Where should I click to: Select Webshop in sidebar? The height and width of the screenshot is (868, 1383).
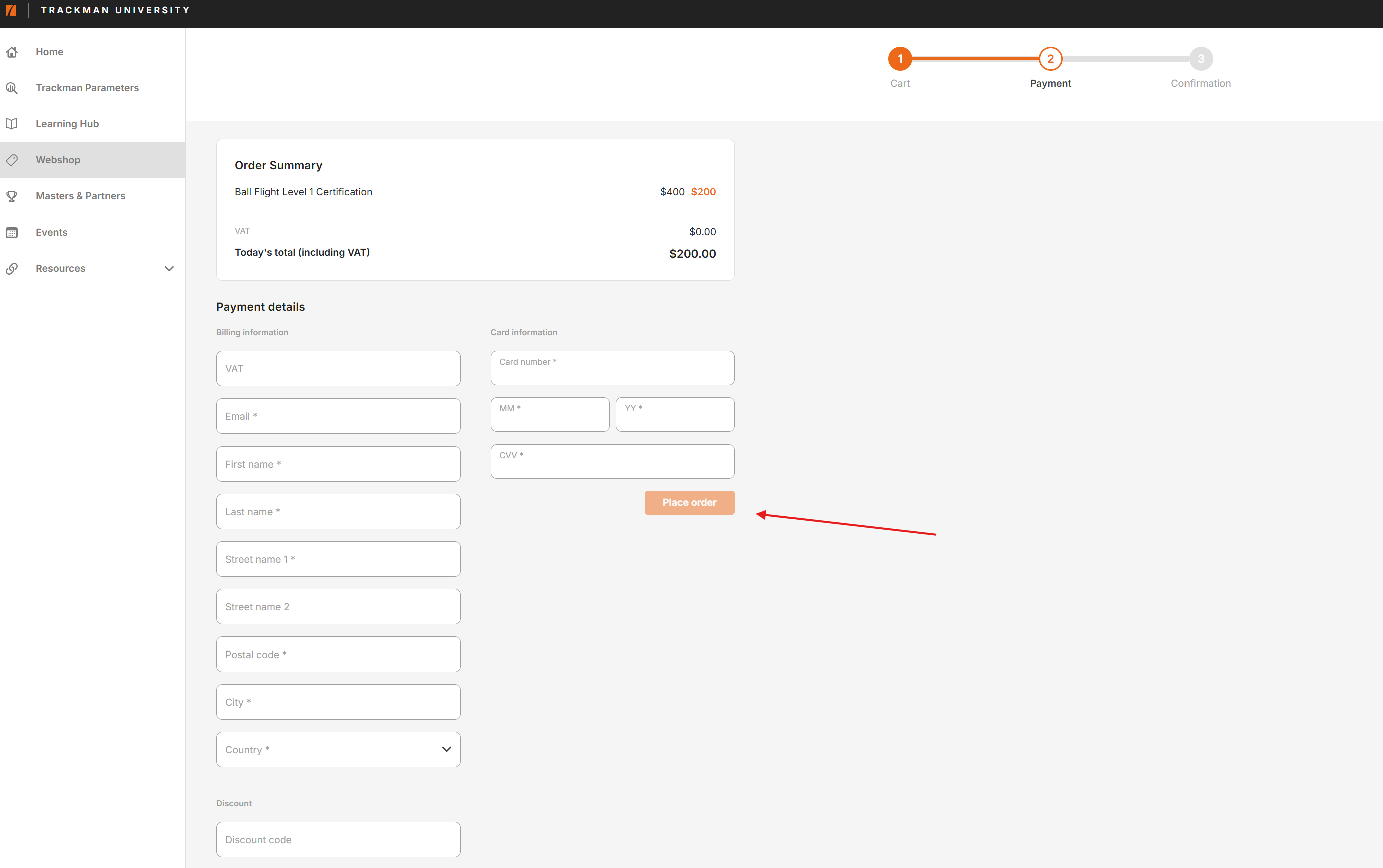click(x=92, y=160)
